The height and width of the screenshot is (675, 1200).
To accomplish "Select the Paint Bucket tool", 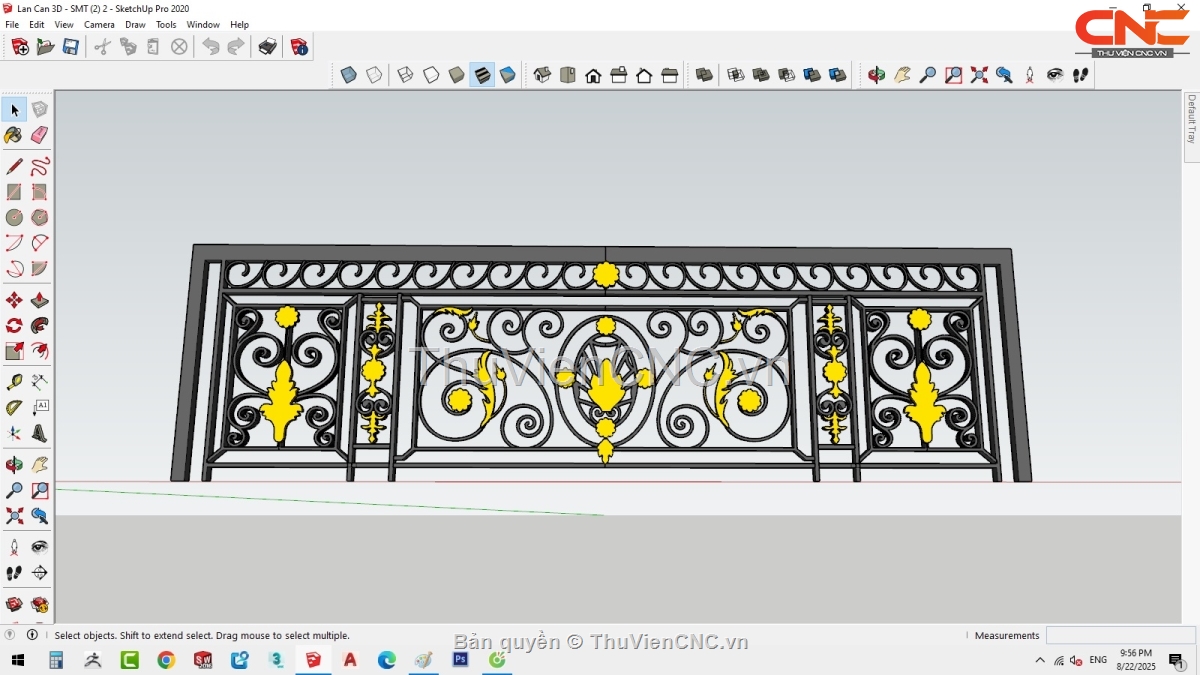I will click(14, 135).
